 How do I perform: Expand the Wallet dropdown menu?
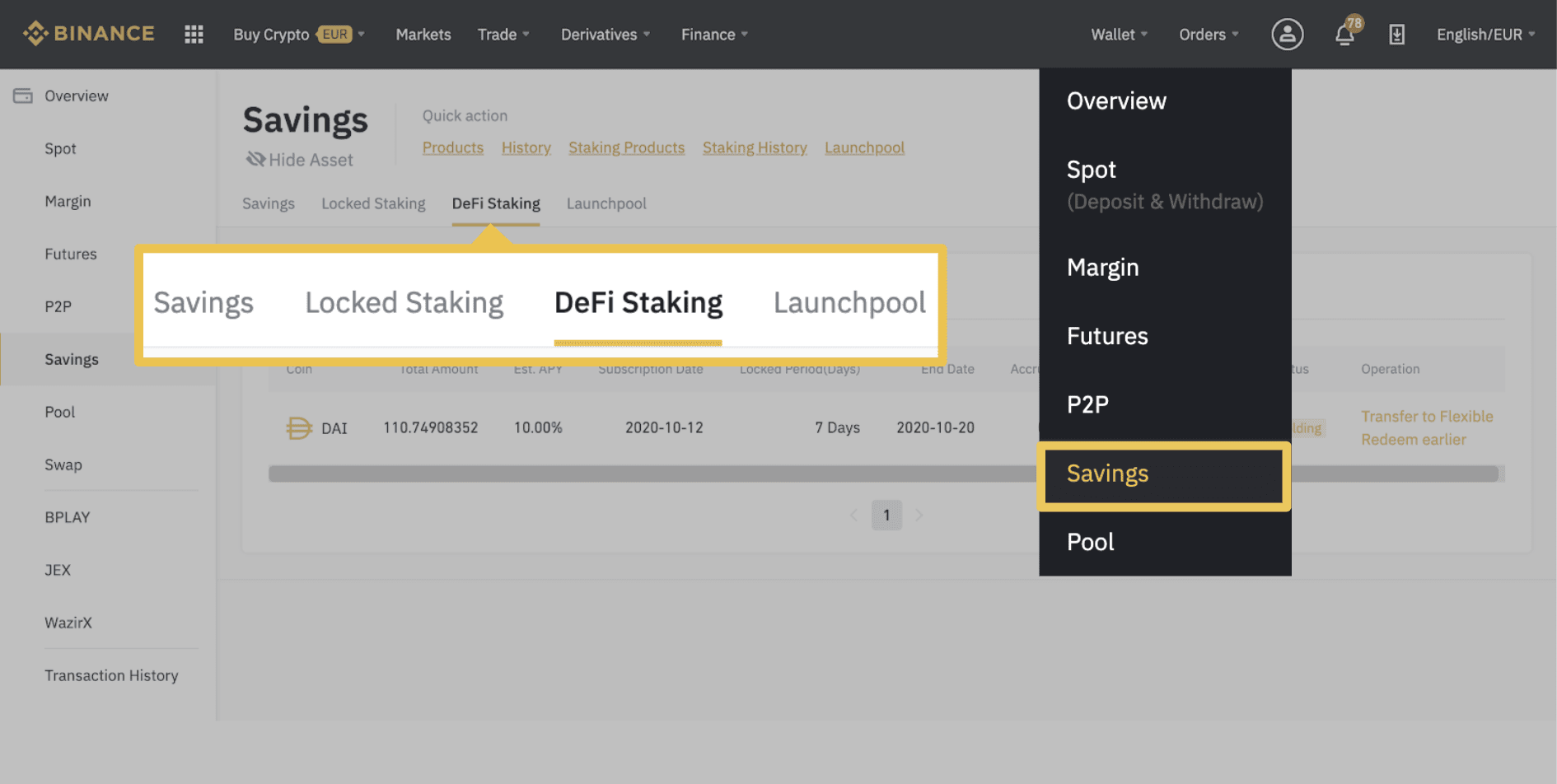[1119, 34]
